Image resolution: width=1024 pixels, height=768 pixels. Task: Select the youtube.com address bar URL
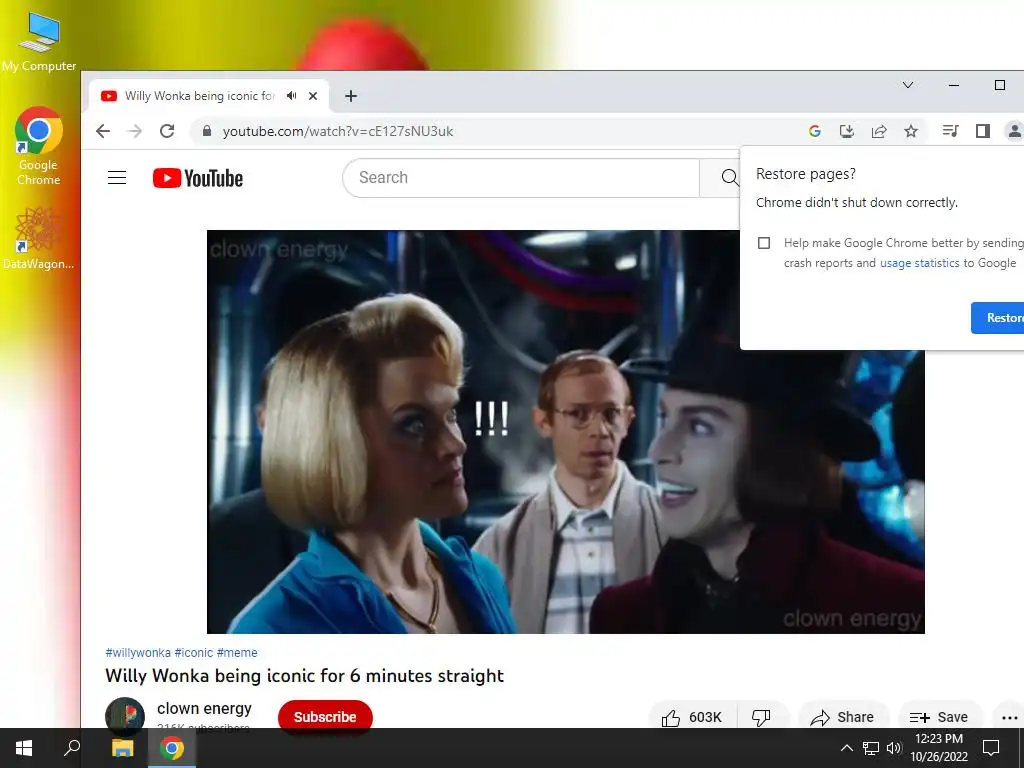(338, 131)
